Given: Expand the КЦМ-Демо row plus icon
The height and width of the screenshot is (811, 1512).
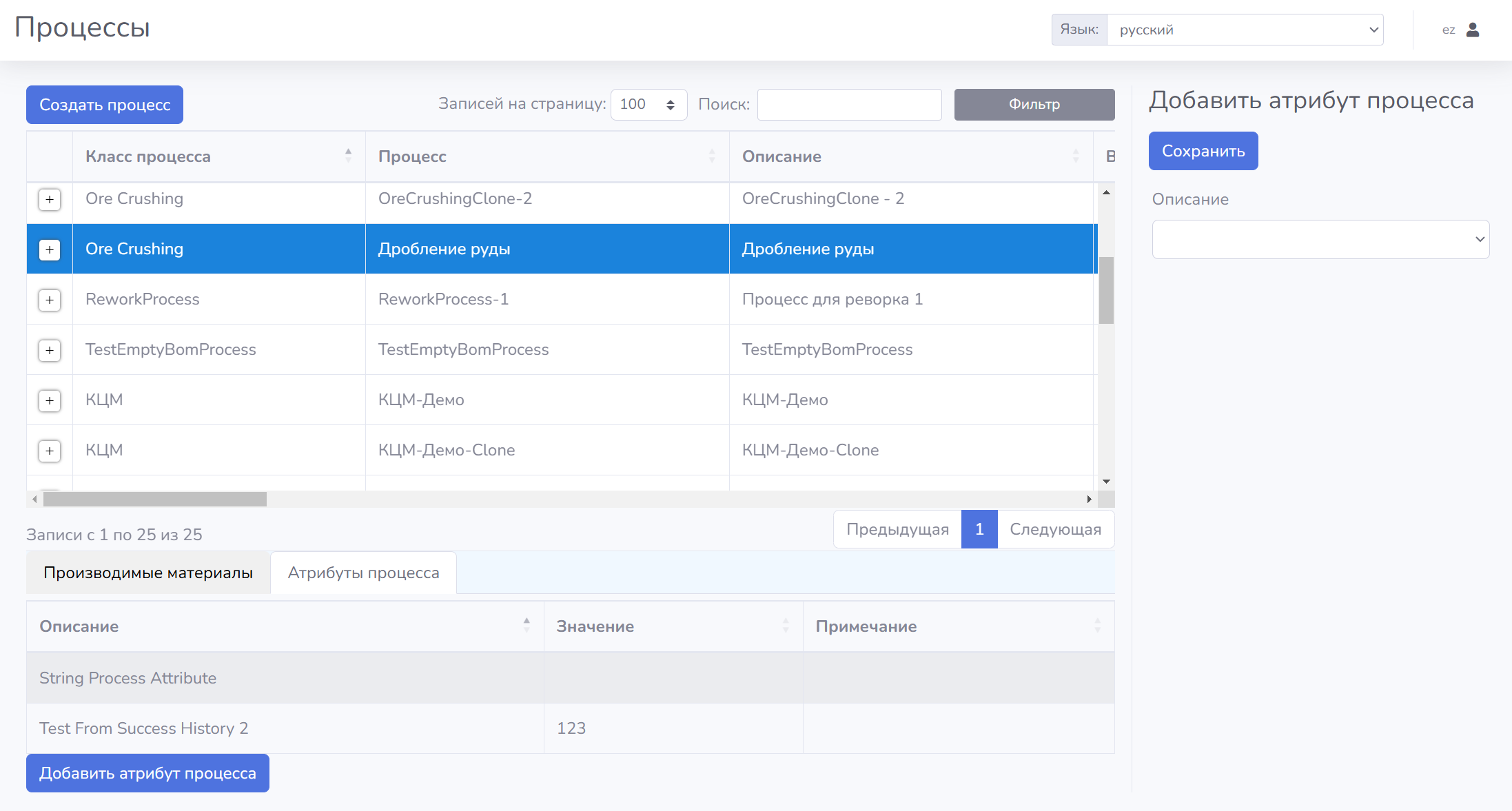Looking at the screenshot, I should coord(50,400).
